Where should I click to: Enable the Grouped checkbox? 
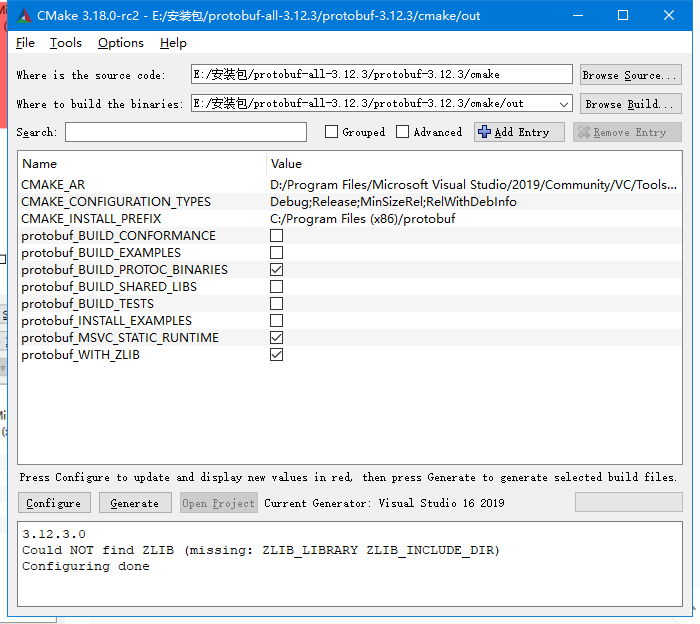[332, 132]
